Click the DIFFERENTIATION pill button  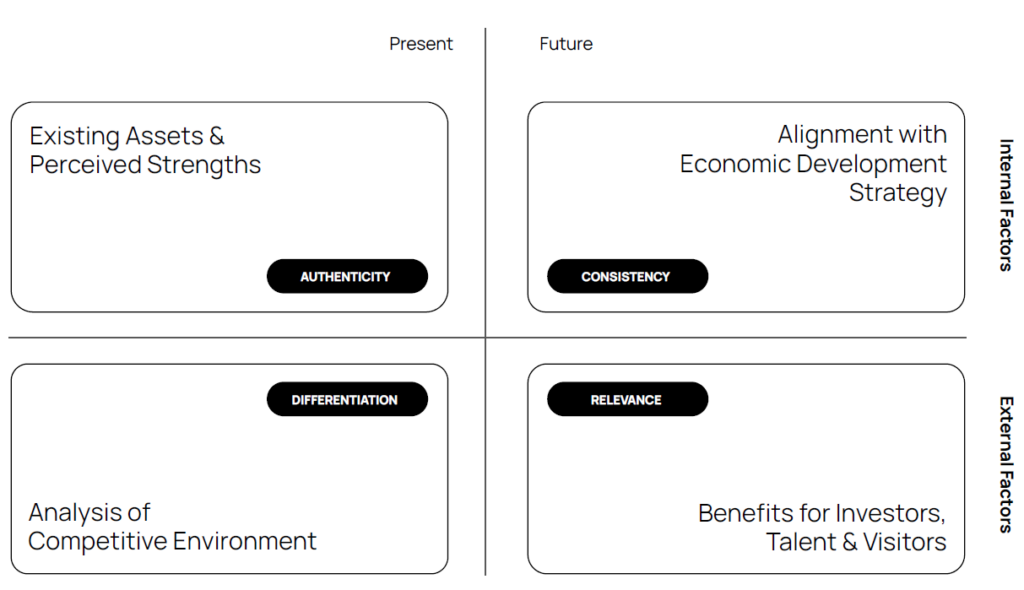[x=347, y=399]
